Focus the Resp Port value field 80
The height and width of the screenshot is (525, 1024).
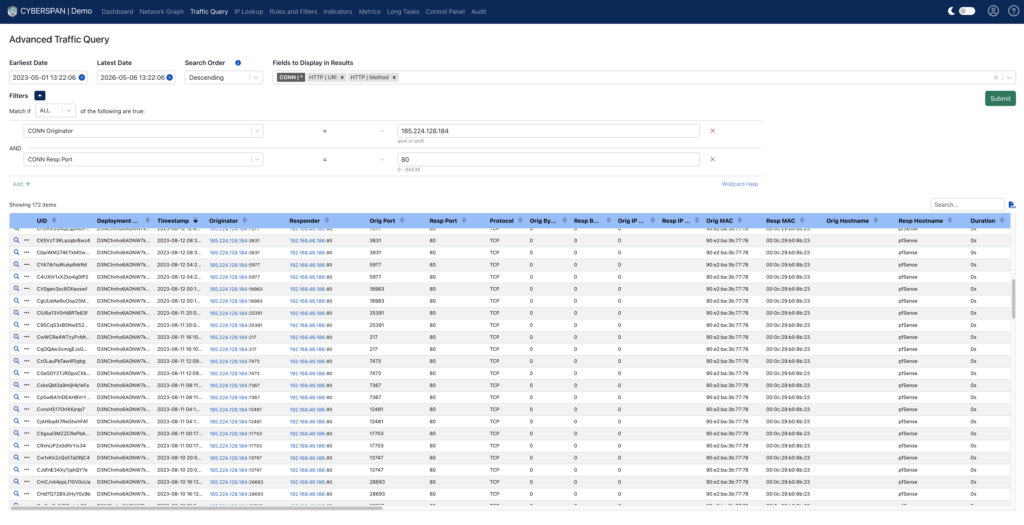click(x=548, y=159)
